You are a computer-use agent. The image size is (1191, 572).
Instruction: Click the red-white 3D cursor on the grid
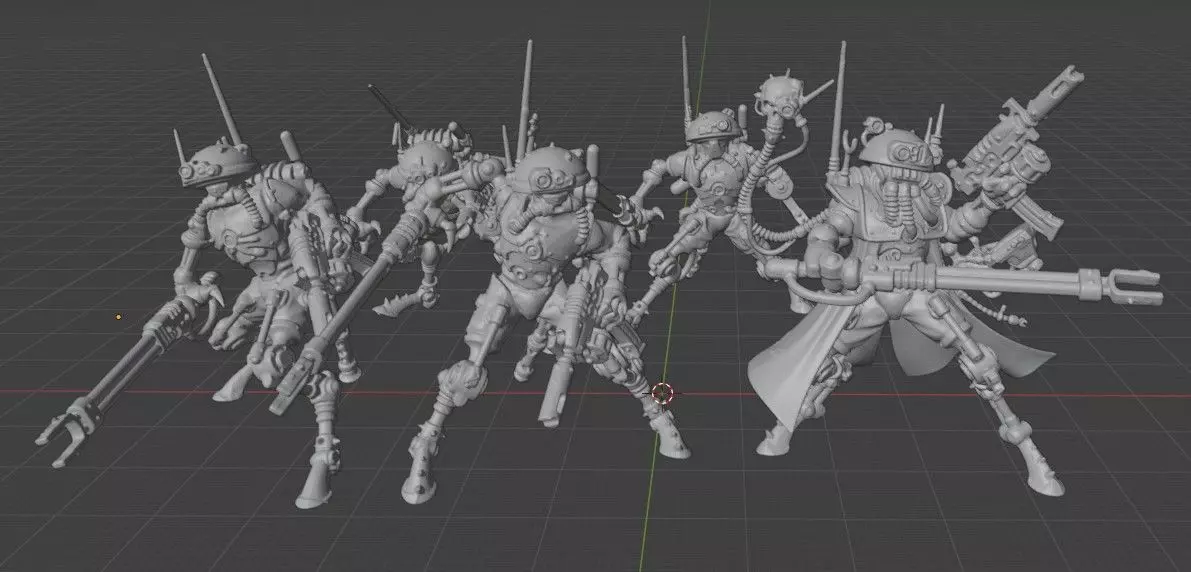click(662, 393)
